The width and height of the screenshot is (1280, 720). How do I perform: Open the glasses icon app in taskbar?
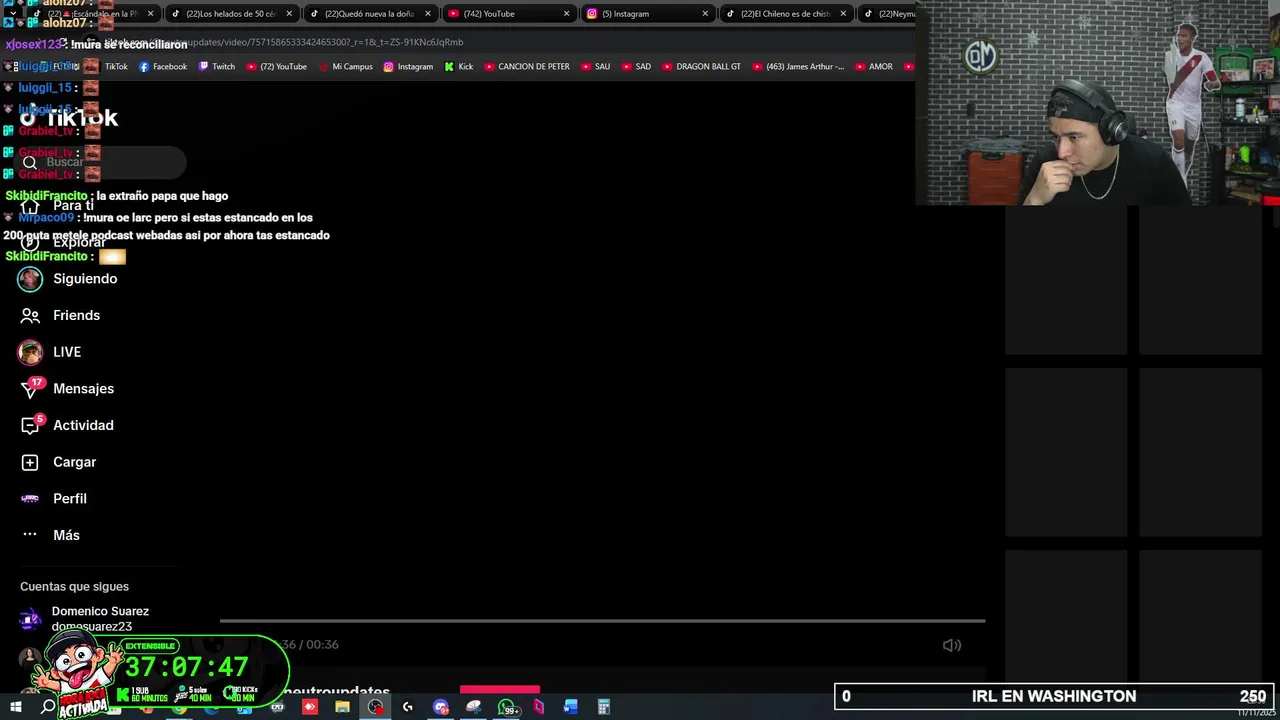[277, 707]
